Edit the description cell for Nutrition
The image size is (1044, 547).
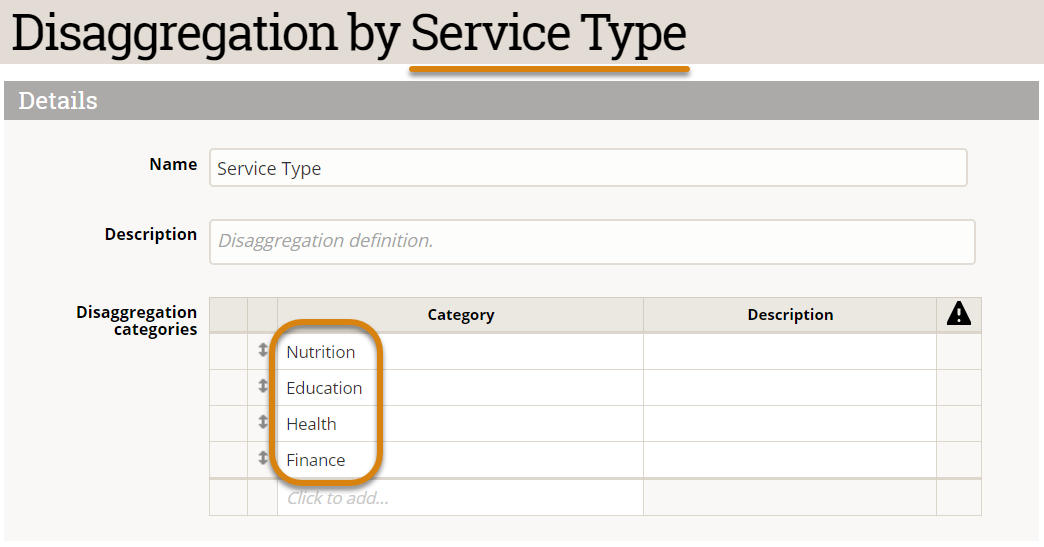(790, 352)
